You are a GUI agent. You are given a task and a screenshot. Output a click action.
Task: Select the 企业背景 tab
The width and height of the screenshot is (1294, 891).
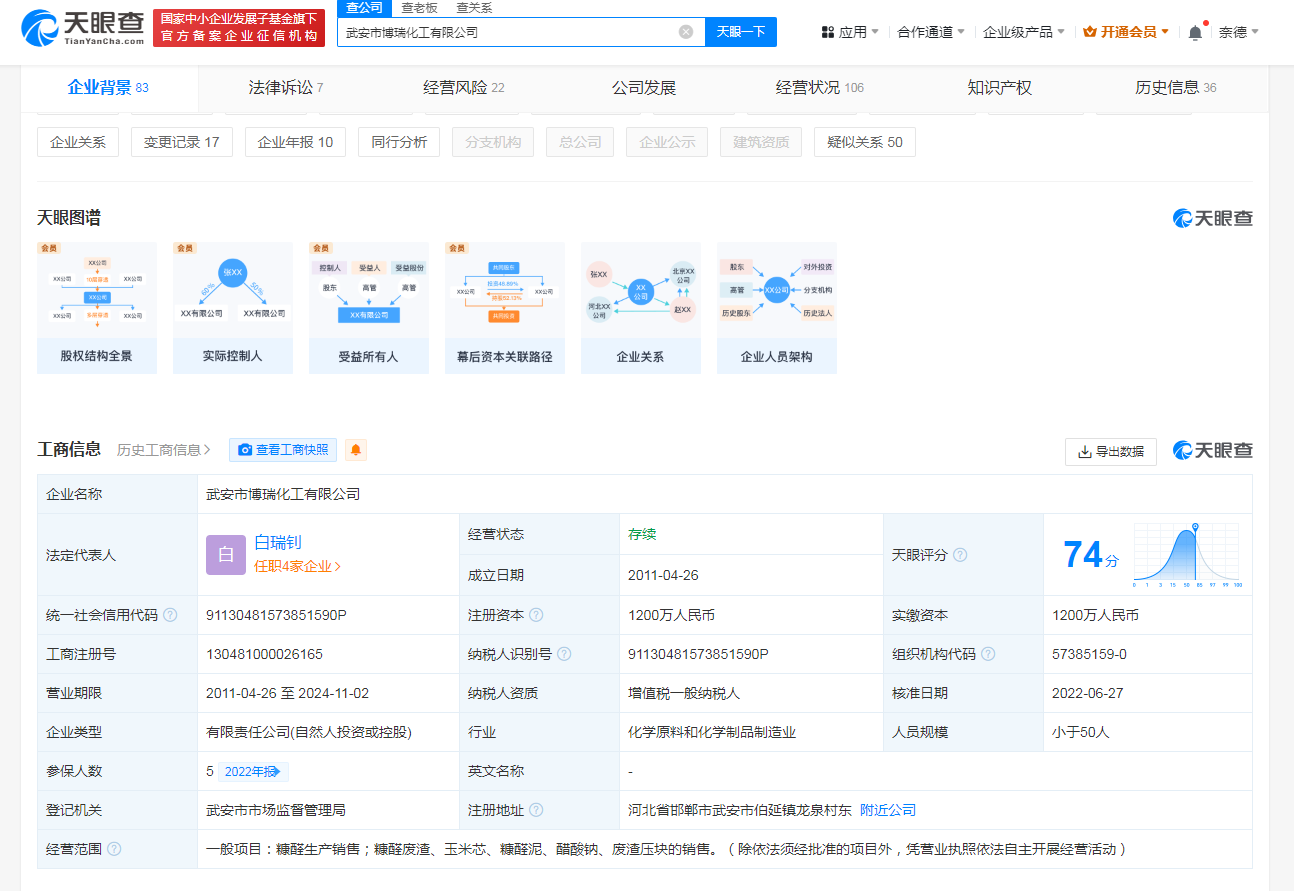tap(108, 88)
